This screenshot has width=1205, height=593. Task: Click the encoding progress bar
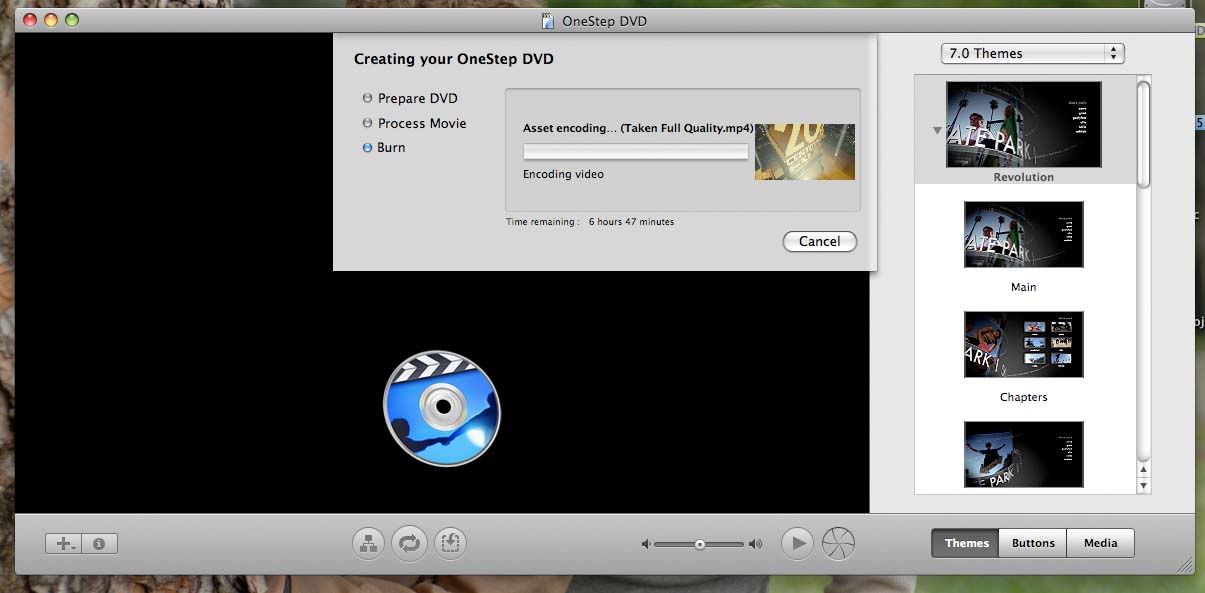pos(636,152)
